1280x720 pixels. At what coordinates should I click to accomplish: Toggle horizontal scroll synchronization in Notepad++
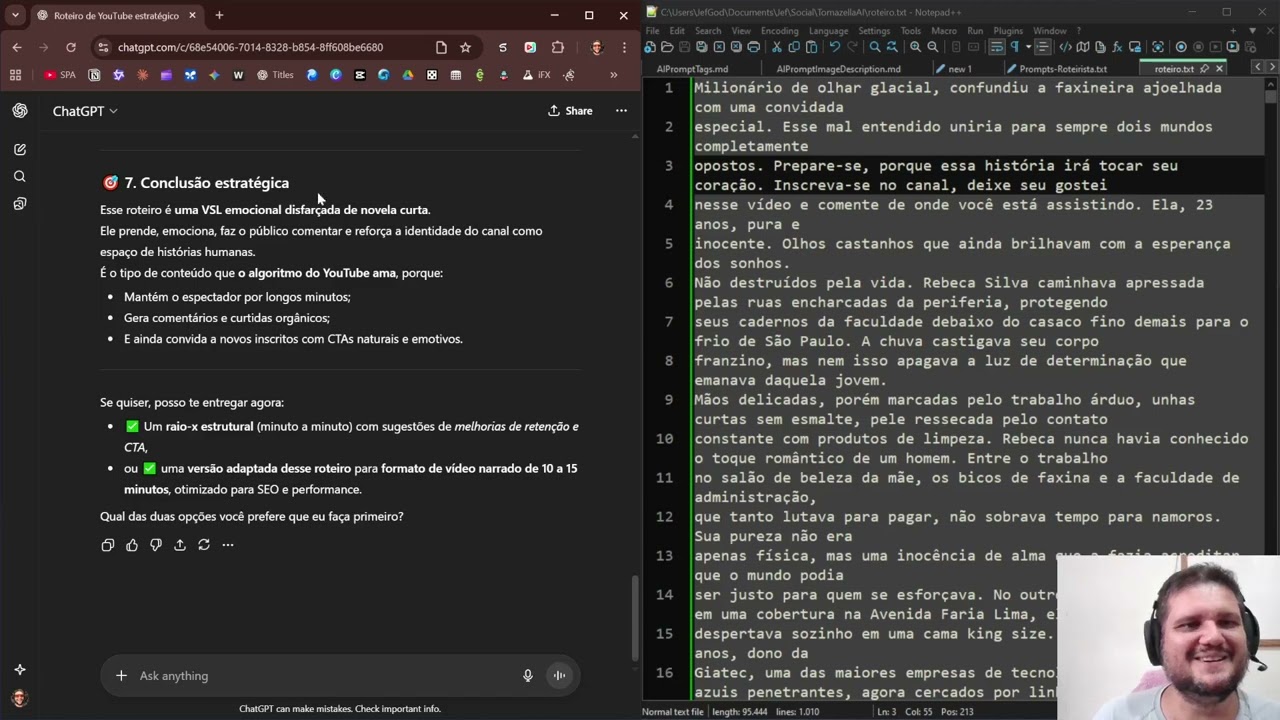973,47
